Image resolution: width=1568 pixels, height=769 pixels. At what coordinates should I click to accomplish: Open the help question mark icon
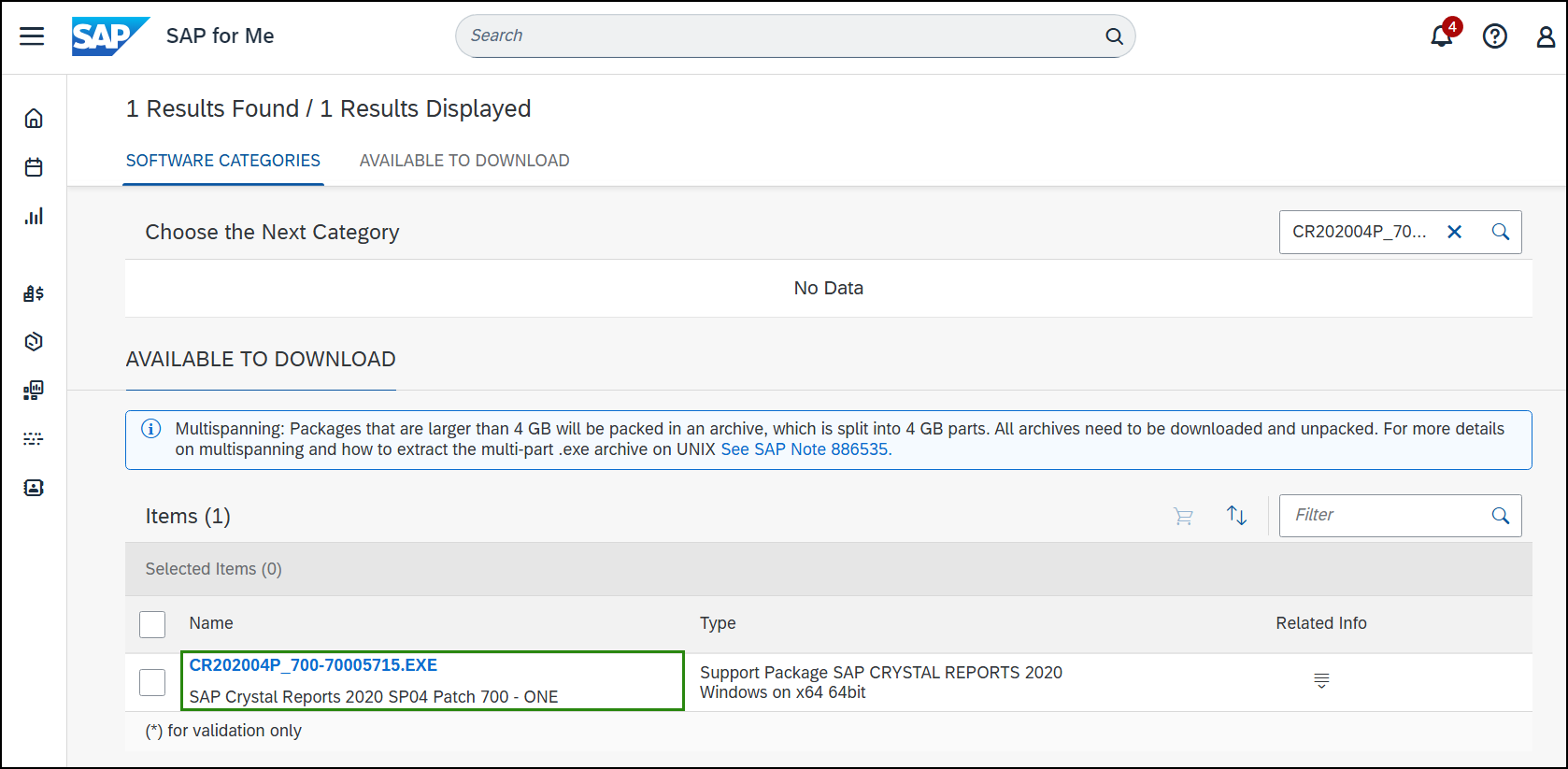tap(1495, 36)
